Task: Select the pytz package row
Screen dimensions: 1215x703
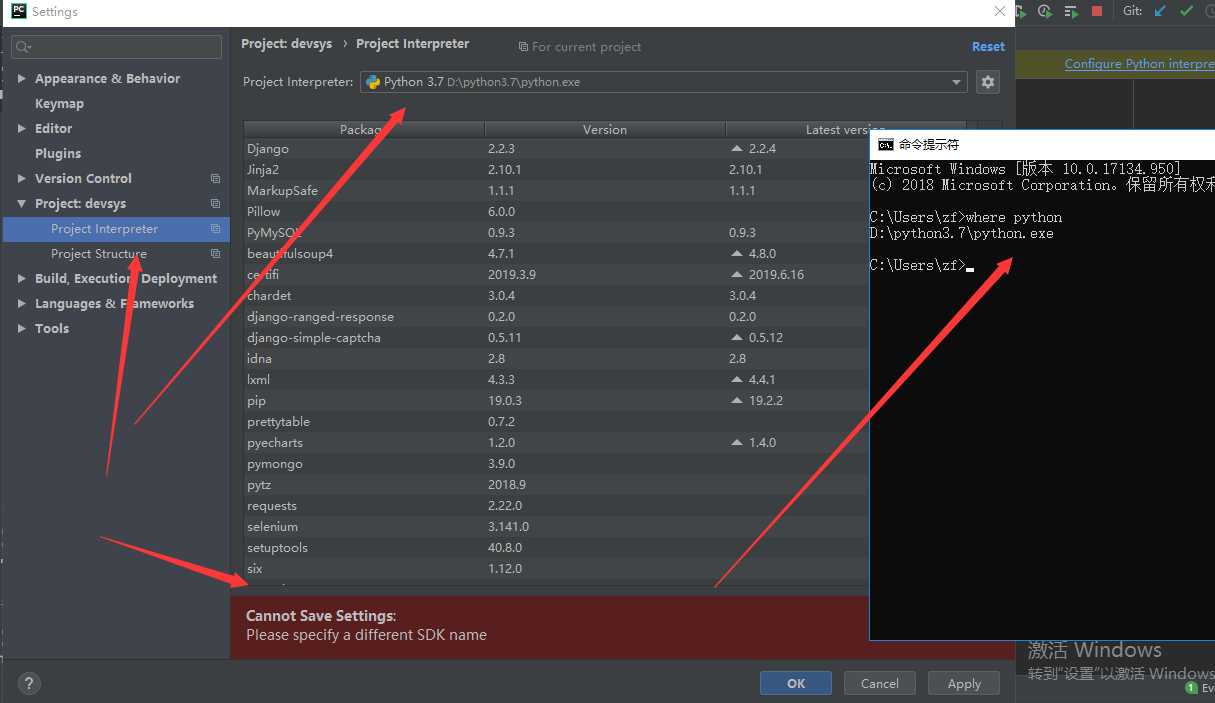Action: (557, 484)
